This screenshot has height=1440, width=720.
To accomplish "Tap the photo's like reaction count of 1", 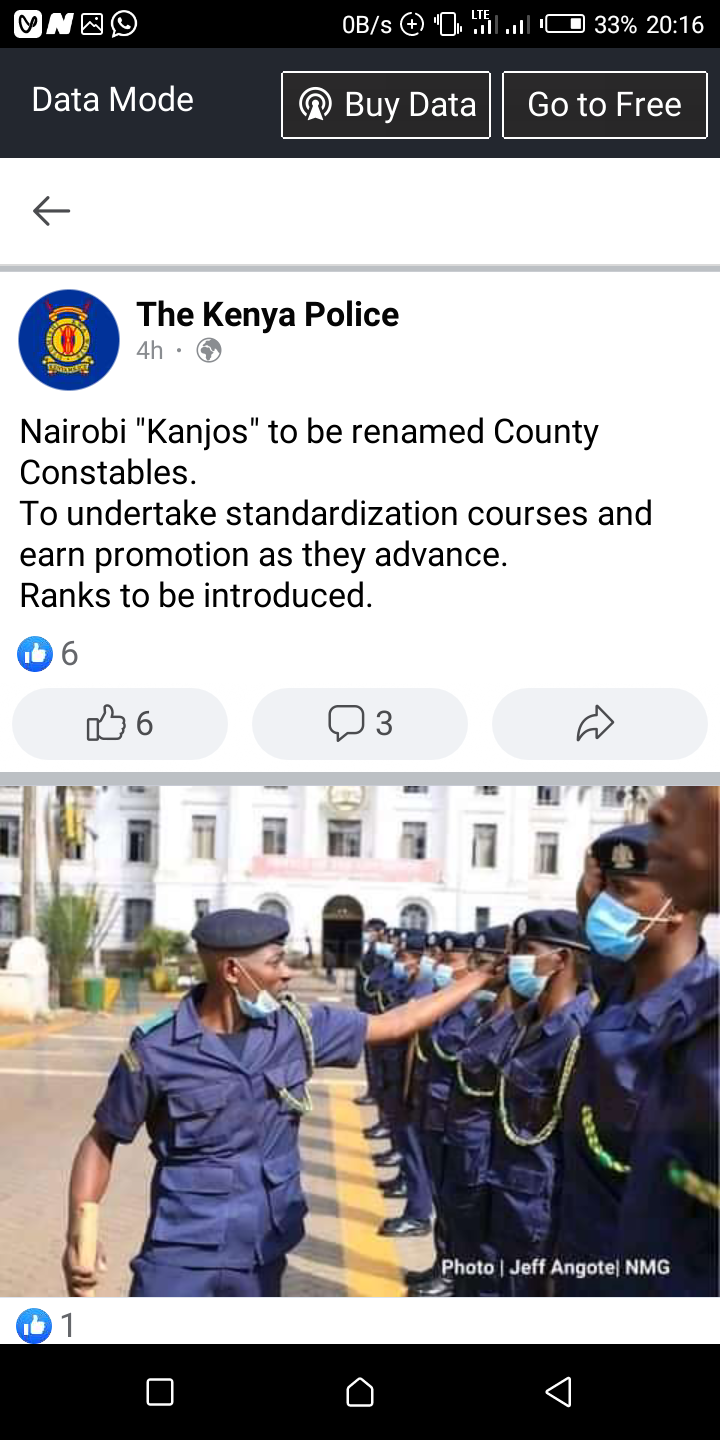I will pyautogui.click(x=47, y=1326).
